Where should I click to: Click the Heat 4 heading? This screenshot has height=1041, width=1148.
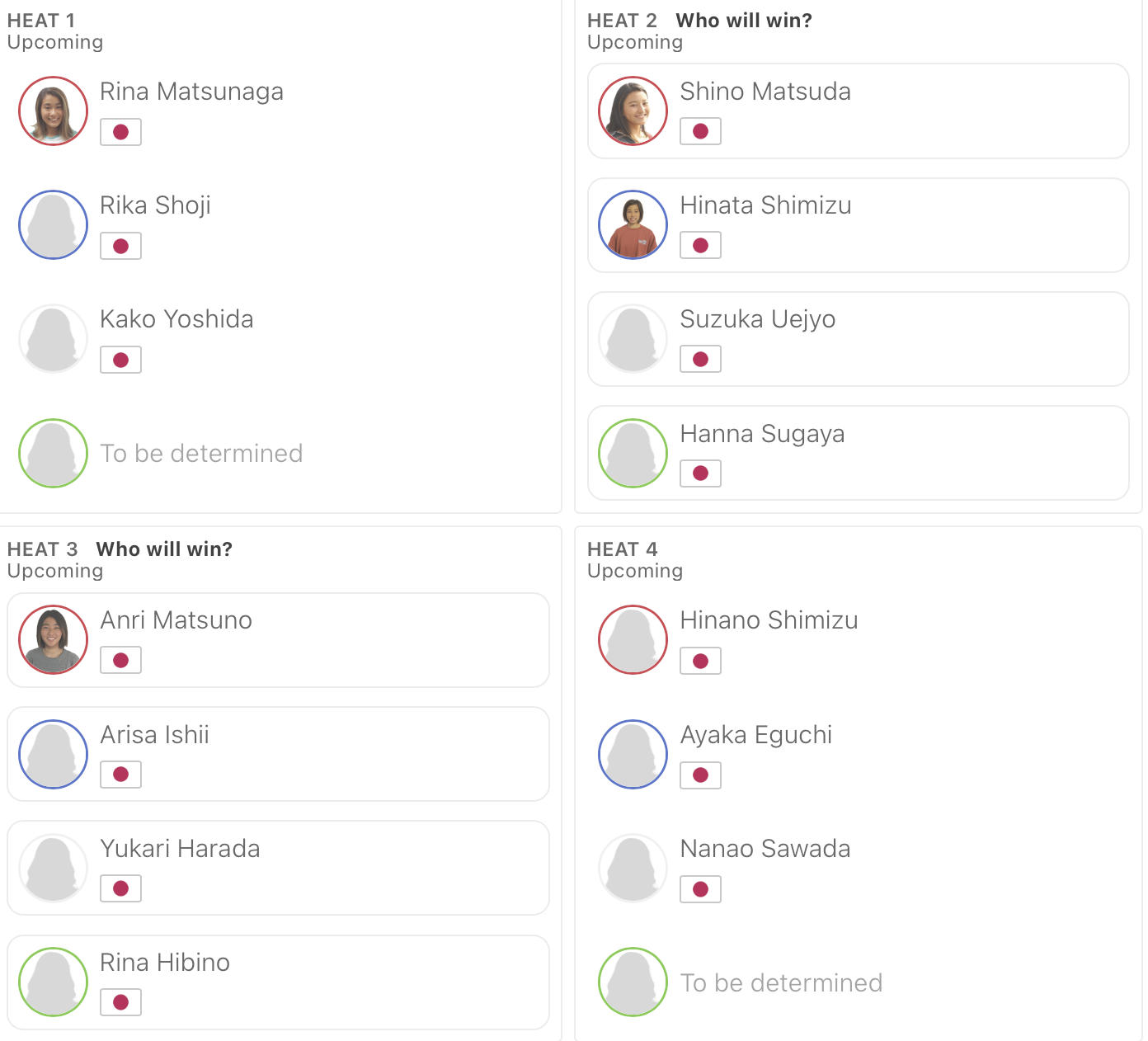tap(623, 549)
